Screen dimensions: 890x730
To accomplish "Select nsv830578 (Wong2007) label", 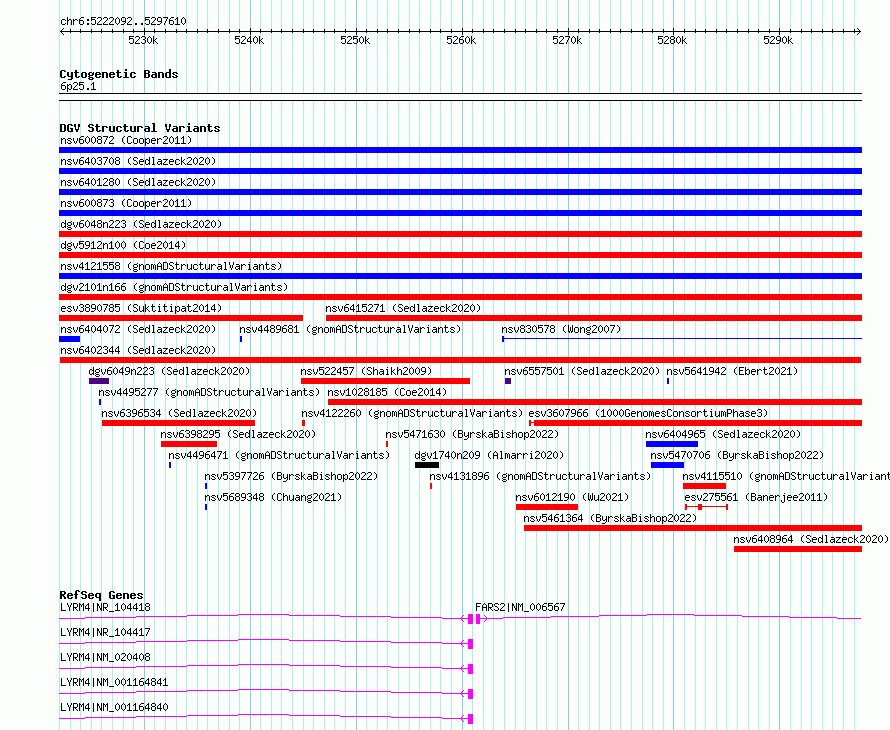I will click(x=561, y=329).
